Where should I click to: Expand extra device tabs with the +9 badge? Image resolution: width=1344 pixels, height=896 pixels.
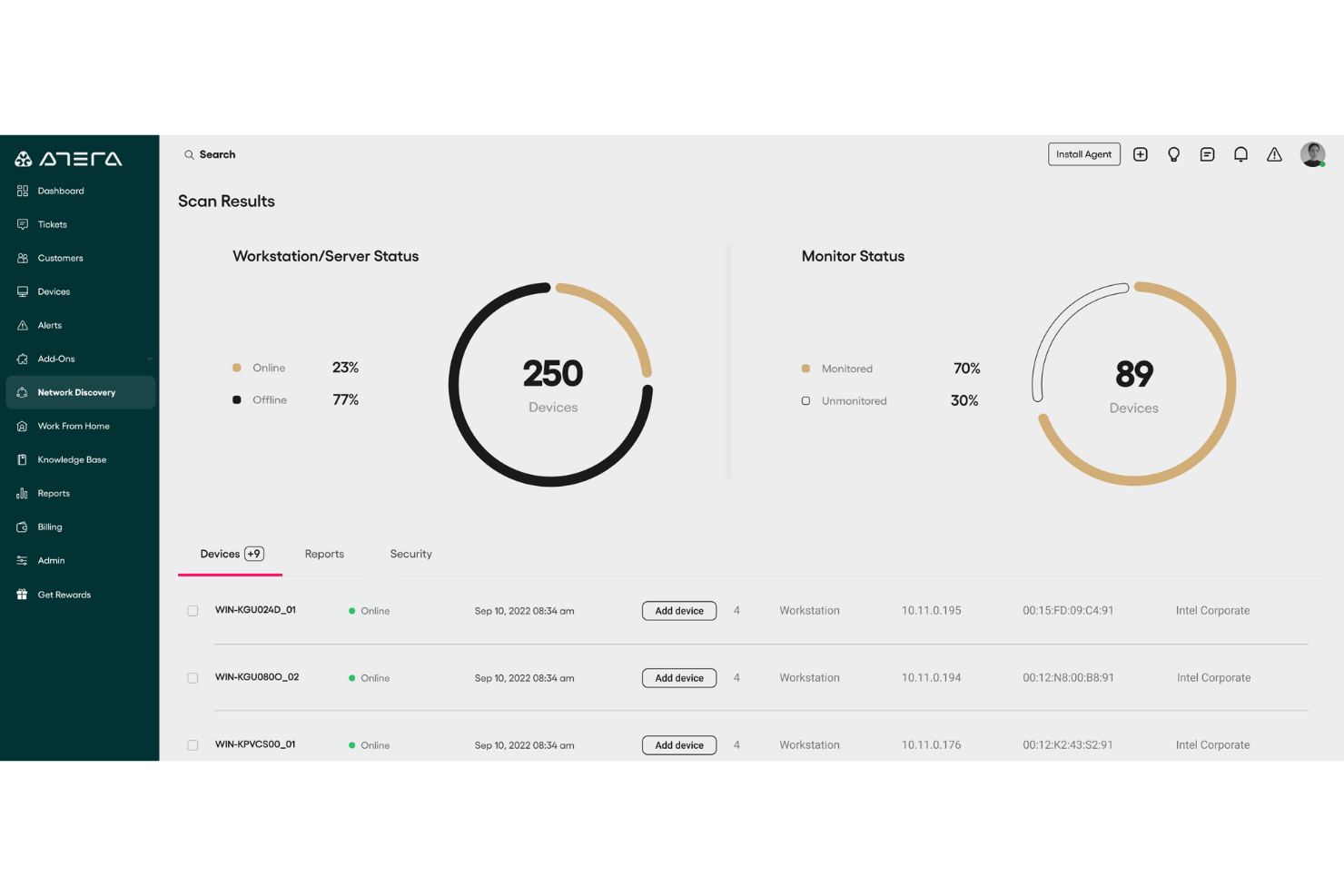pyautogui.click(x=255, y=554)
